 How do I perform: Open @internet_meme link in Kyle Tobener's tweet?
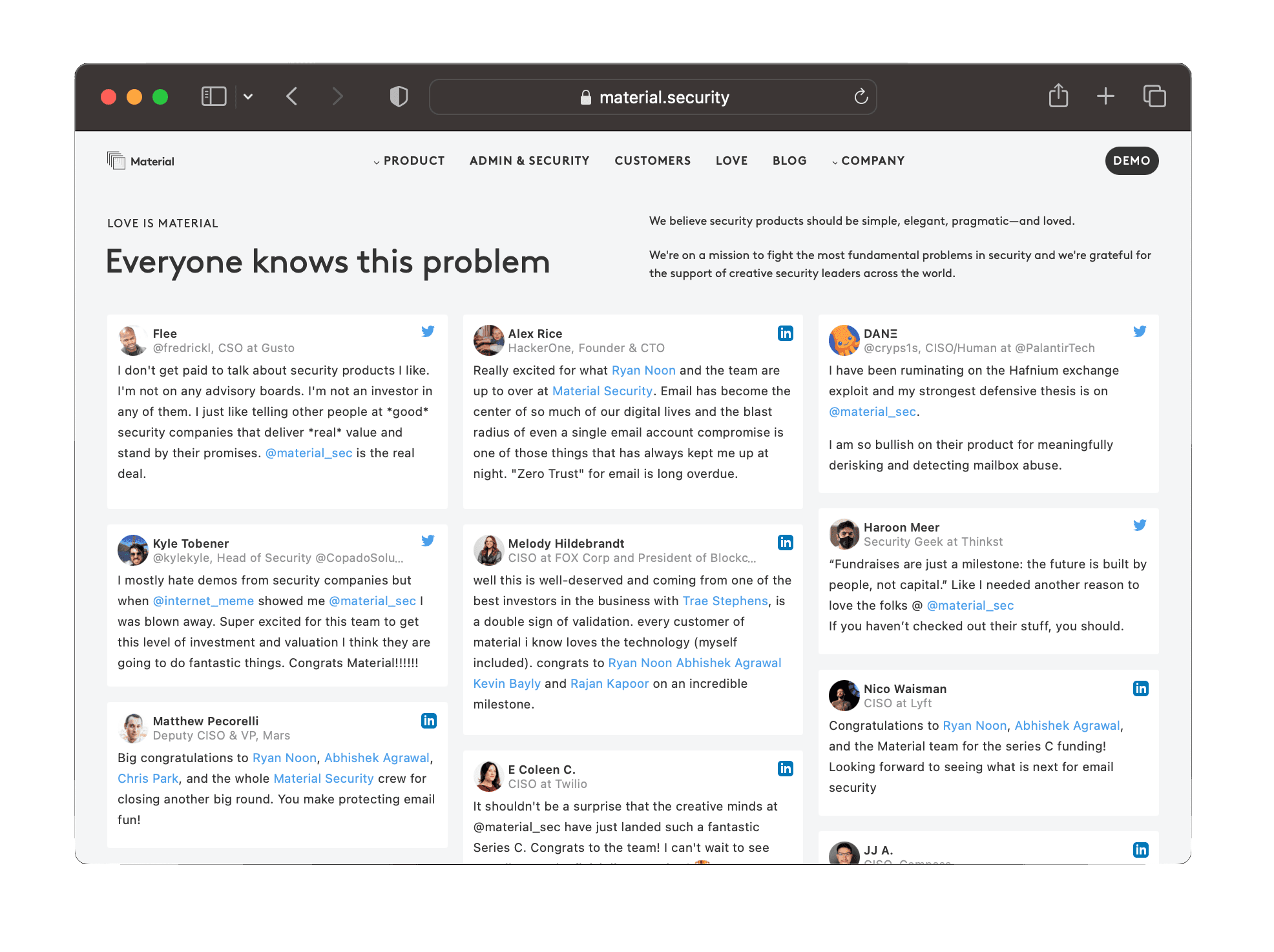(204, 601)
